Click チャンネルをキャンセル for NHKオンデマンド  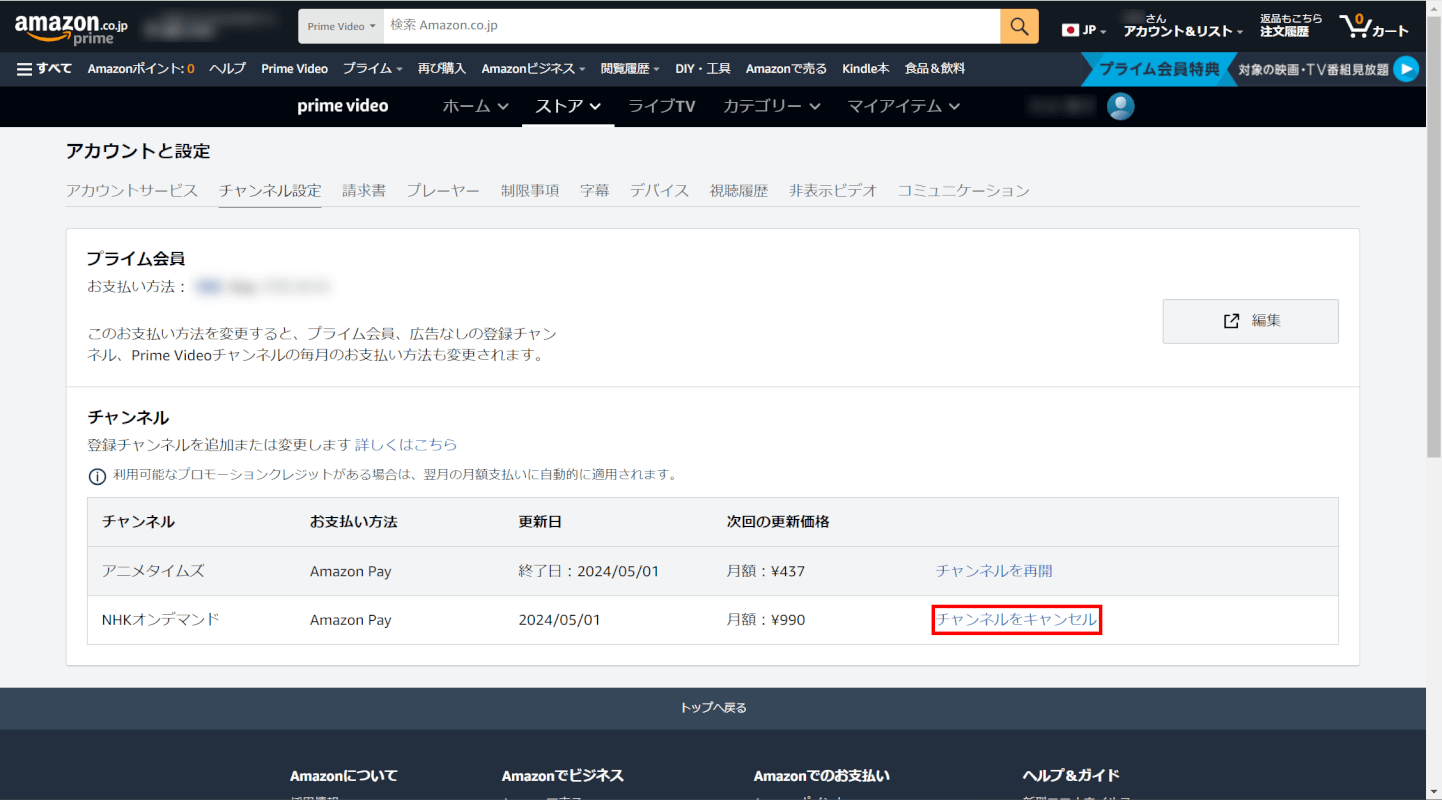coord(1016,620)
